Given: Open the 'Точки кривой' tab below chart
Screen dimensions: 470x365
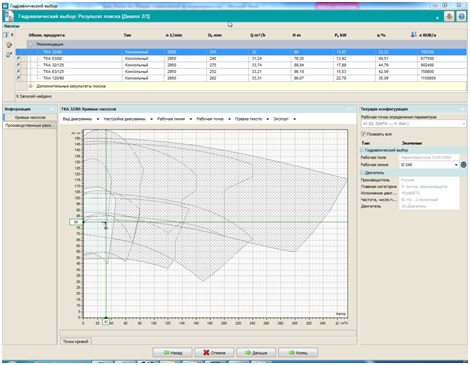Looking at the screenshot, I should [x=76, y=341].
